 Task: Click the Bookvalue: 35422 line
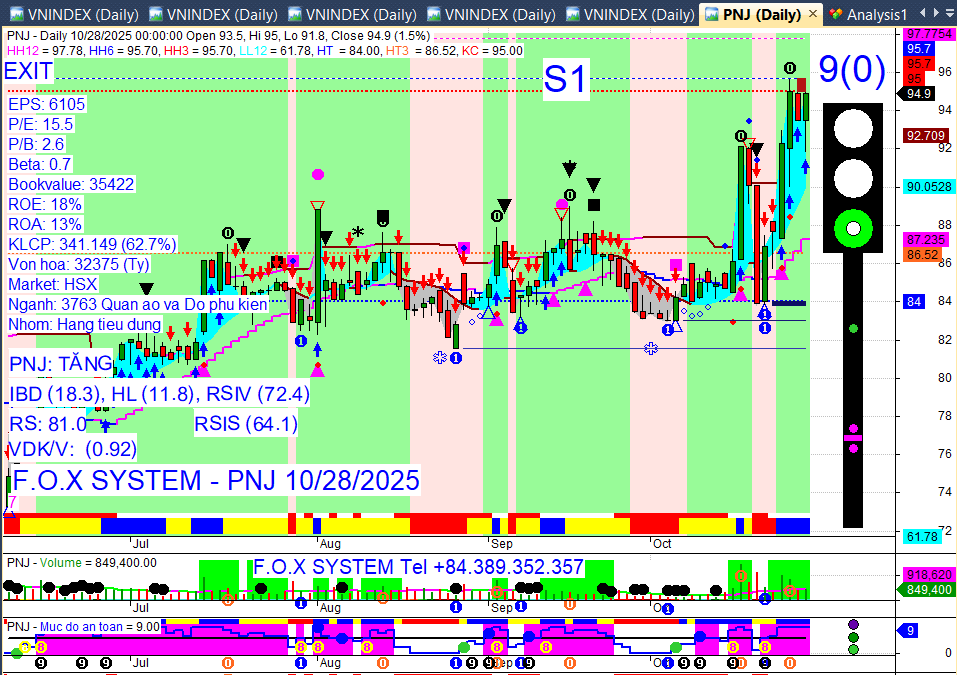(71, 184)
